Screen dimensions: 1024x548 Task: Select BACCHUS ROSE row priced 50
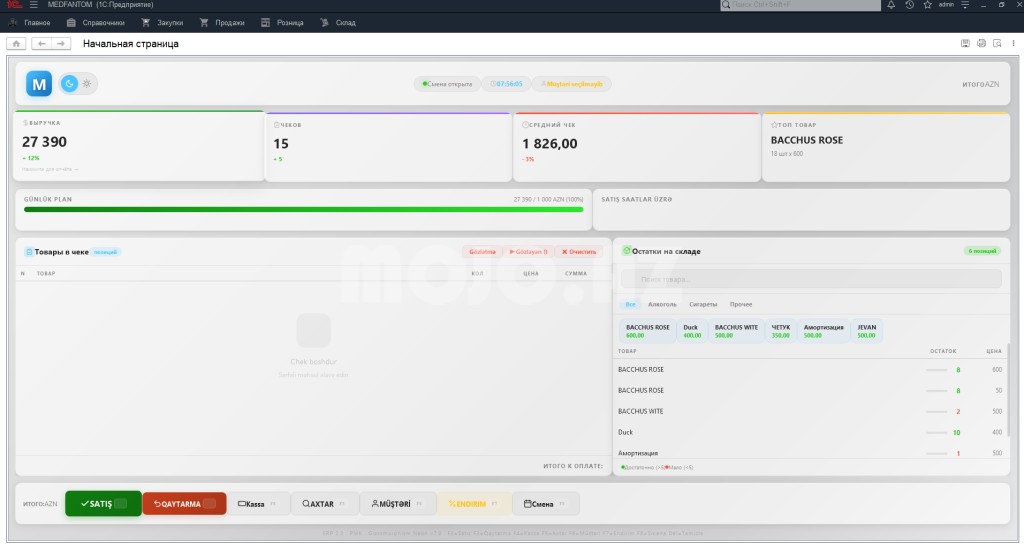coord(810,391)
